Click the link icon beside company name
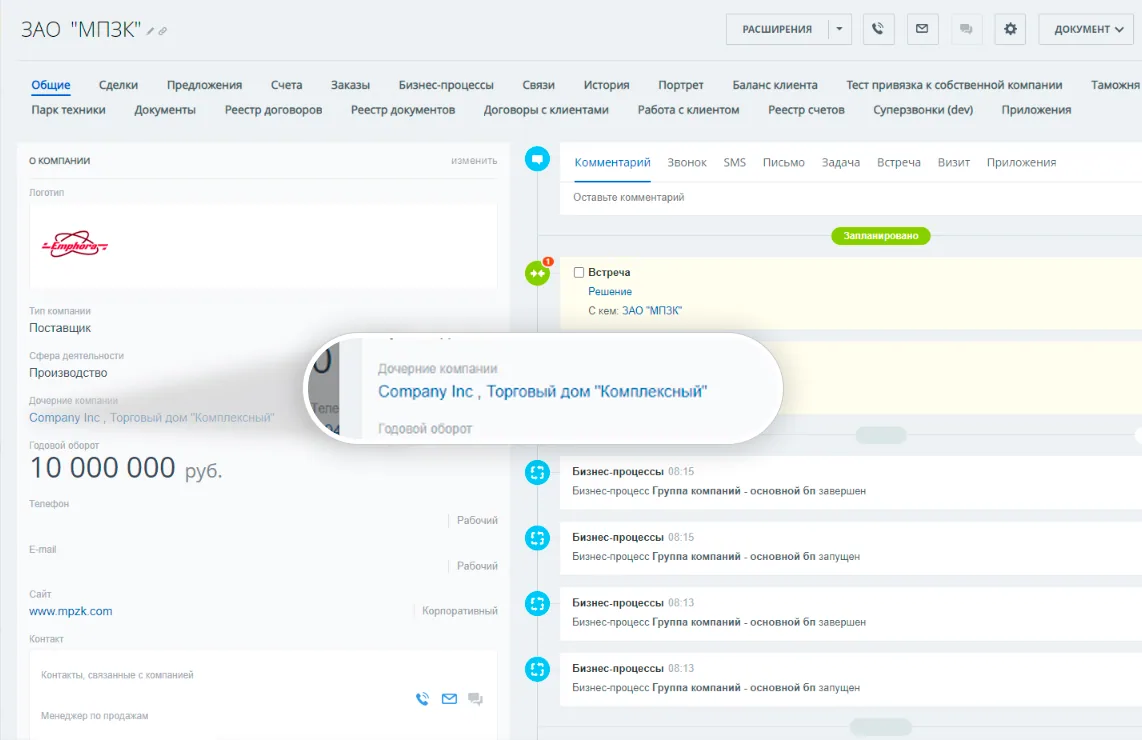 point(162,31)
